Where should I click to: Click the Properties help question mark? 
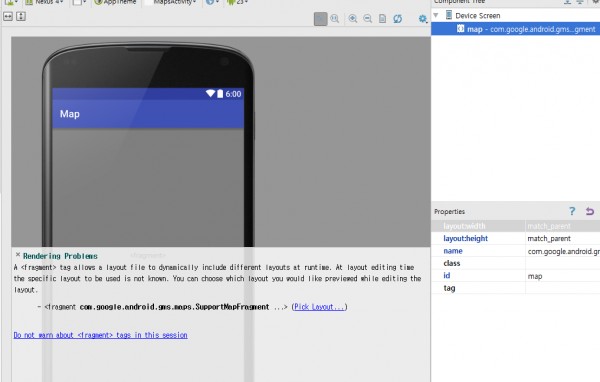point(572,211)
